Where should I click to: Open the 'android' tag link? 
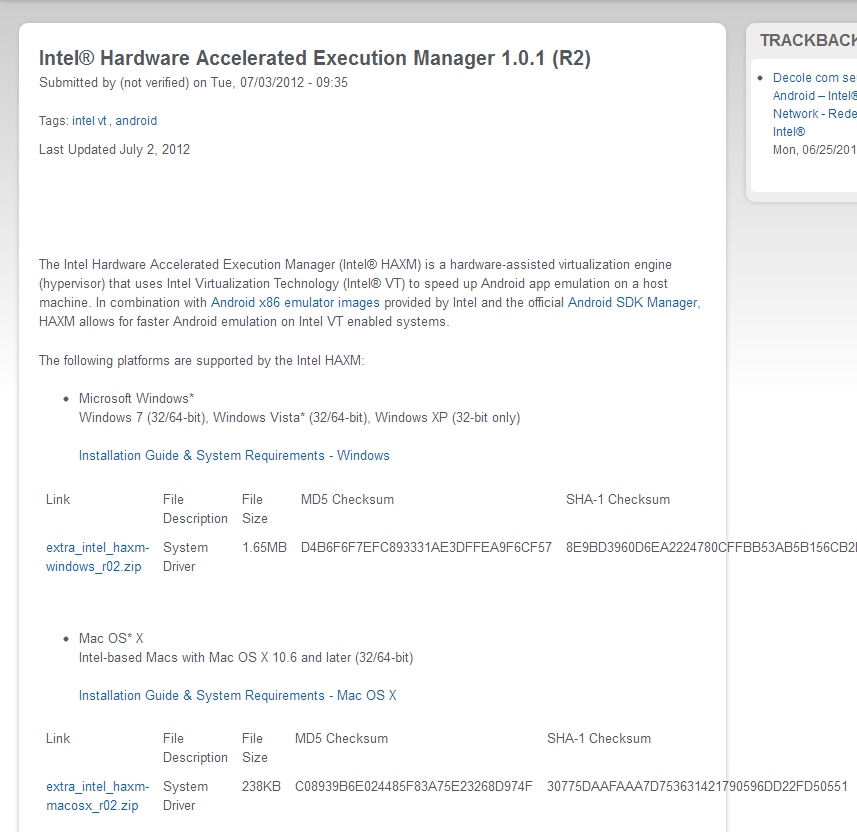click(136, 121)
